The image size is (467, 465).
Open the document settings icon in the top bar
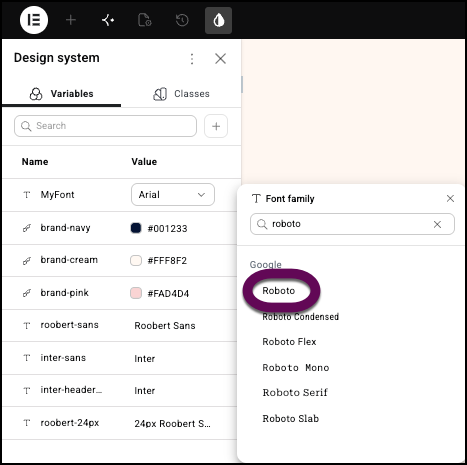(x=145, y=20)
